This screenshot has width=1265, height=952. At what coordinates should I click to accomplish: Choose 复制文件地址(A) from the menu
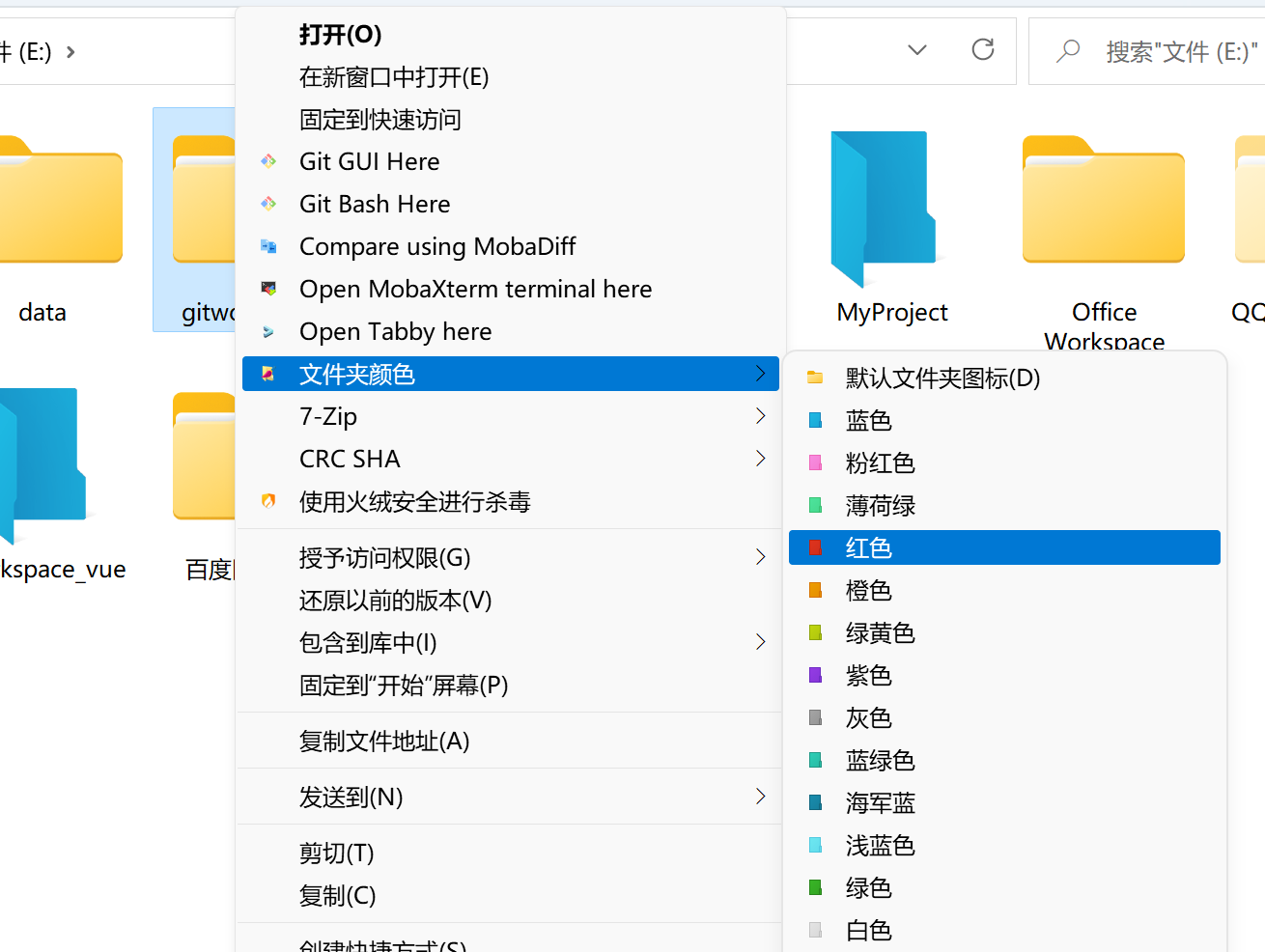pos(510,742)
